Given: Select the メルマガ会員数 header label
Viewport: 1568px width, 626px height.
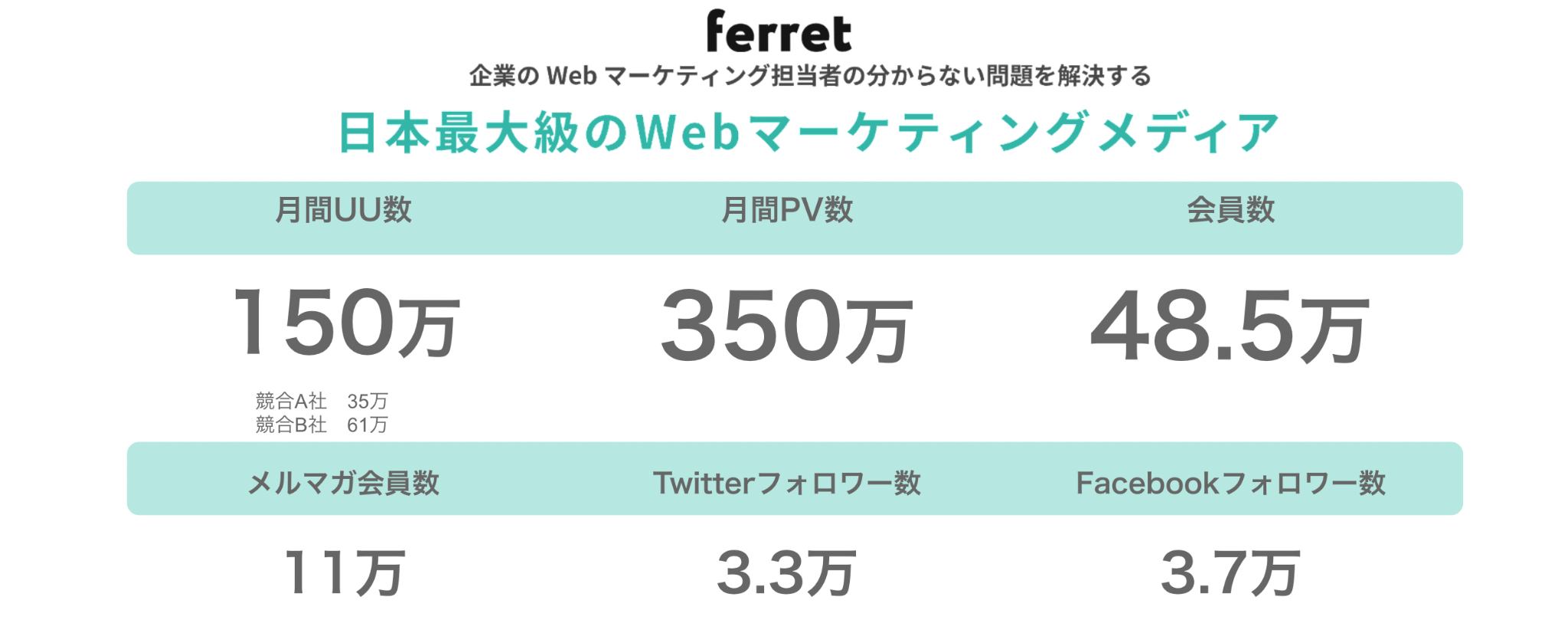Looking at the screenshot, I should pyautogui.click(x=344, y=483).
